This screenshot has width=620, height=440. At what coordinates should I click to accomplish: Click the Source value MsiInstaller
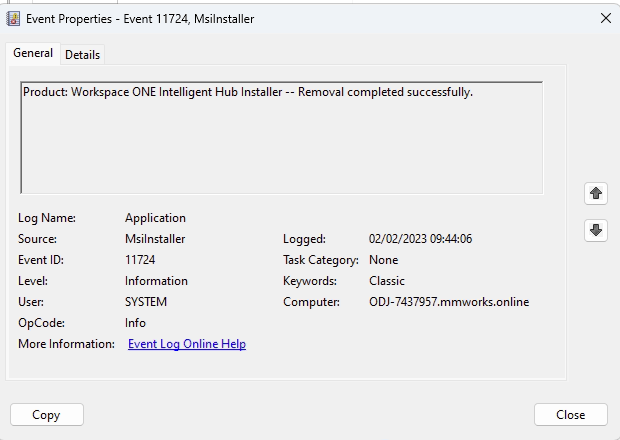click(x=155, y=239)
